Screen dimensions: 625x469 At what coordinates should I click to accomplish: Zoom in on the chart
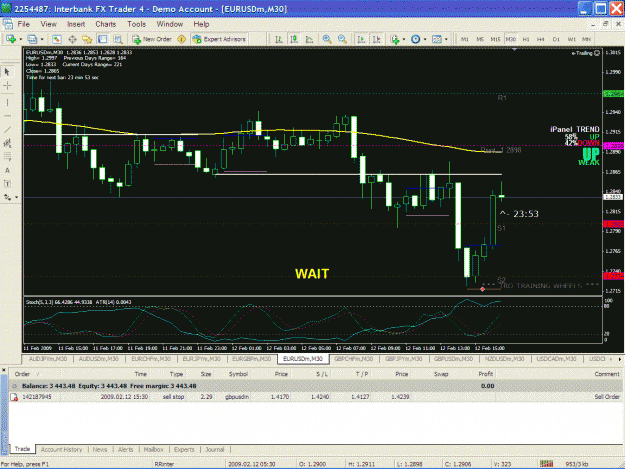327,39
